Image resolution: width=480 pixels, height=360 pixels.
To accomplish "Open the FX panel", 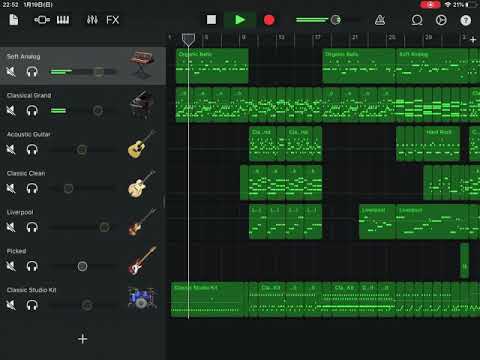I will [x=113, y=20].
